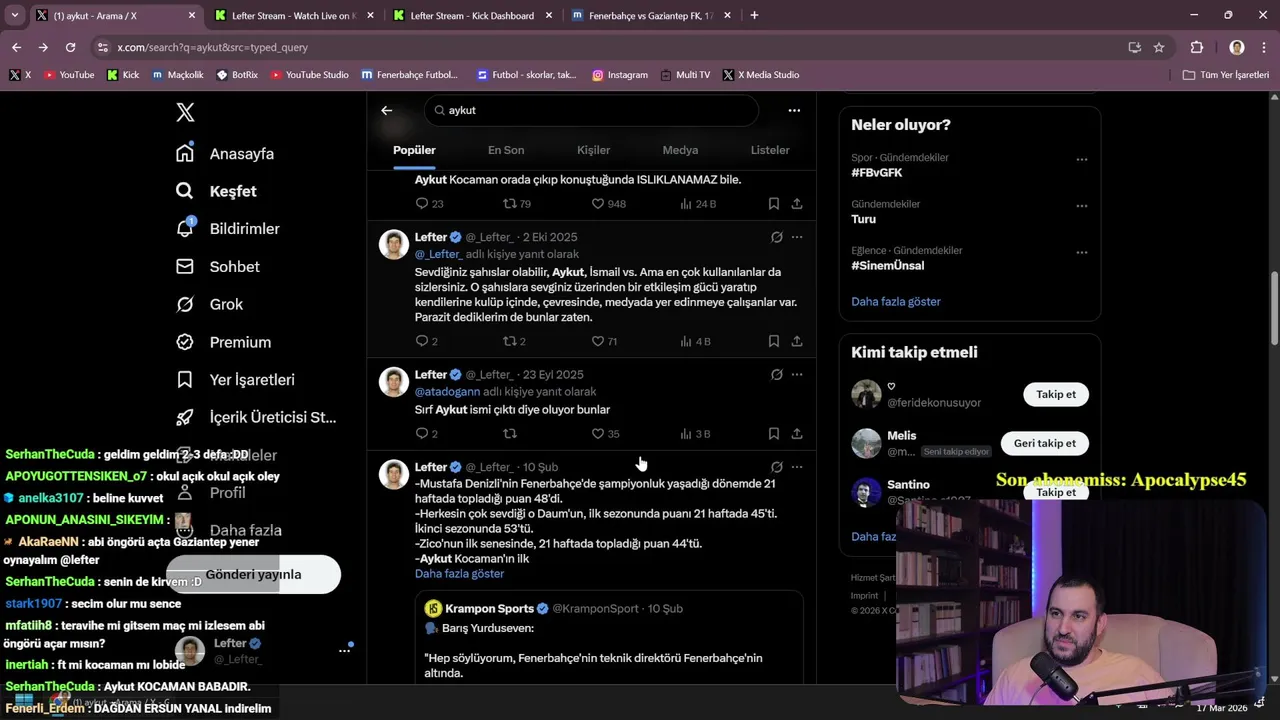Expand tweet with Daha fazla göster

[x=459, y=573]
